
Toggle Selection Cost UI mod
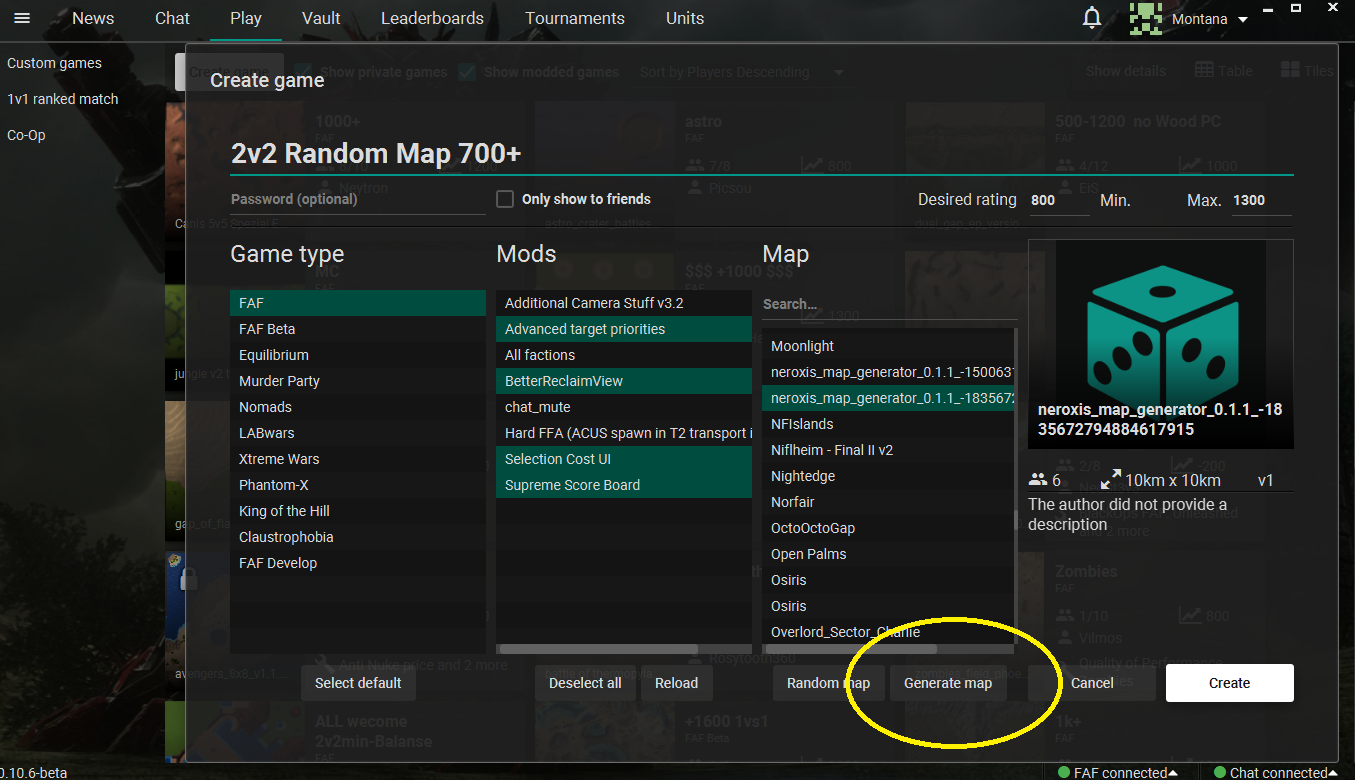[624, 459]
